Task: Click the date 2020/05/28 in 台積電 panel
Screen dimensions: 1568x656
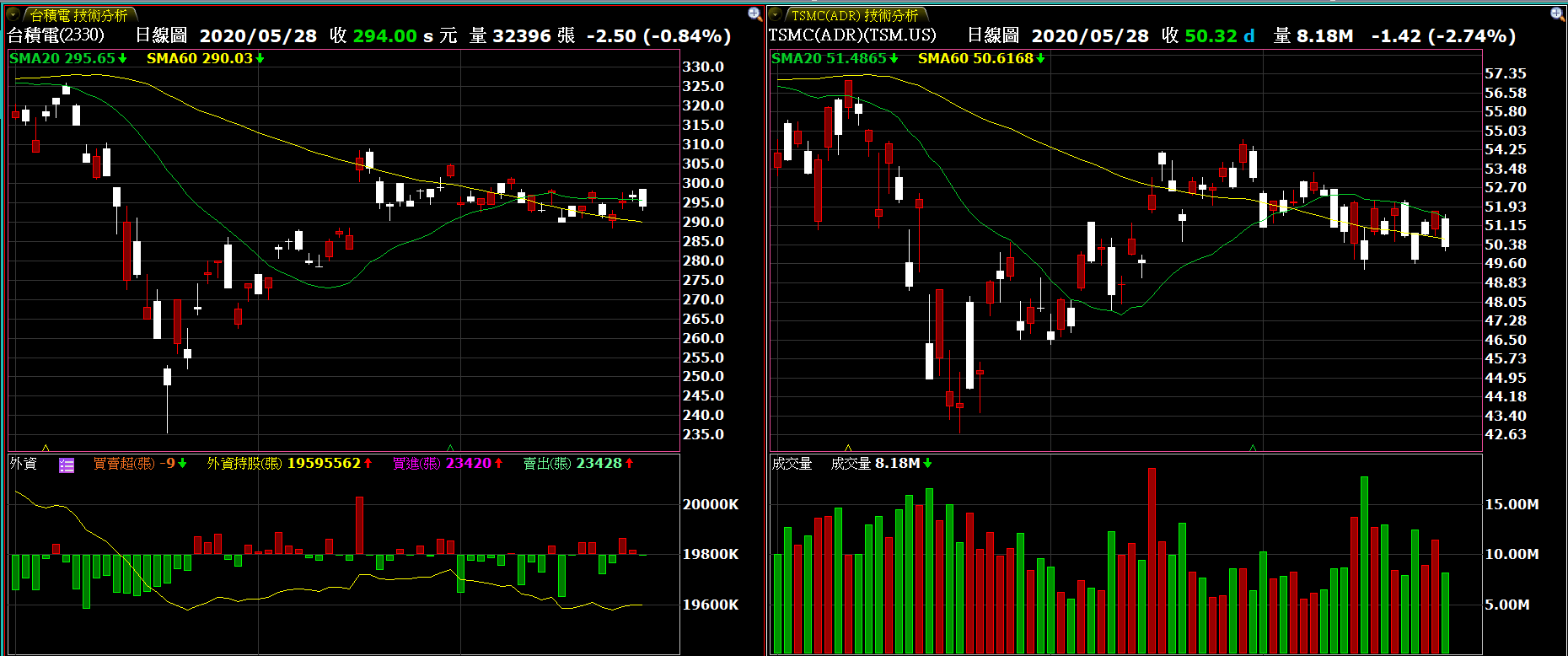Action: coord(258,35)
